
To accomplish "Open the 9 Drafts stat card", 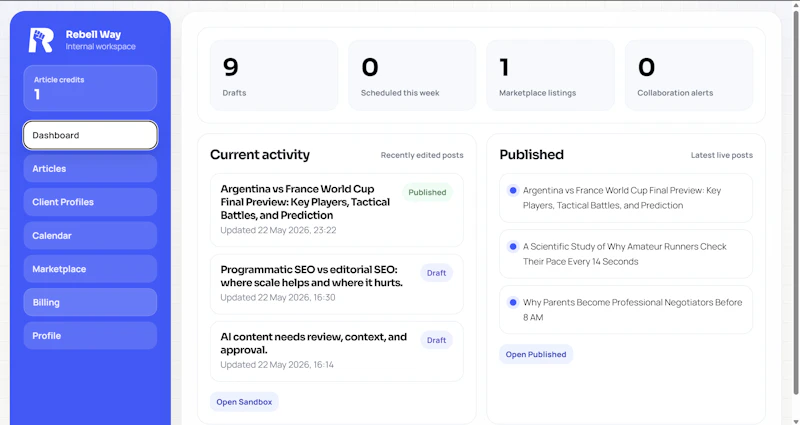I will pyautogui.click(x=274, y=76).
